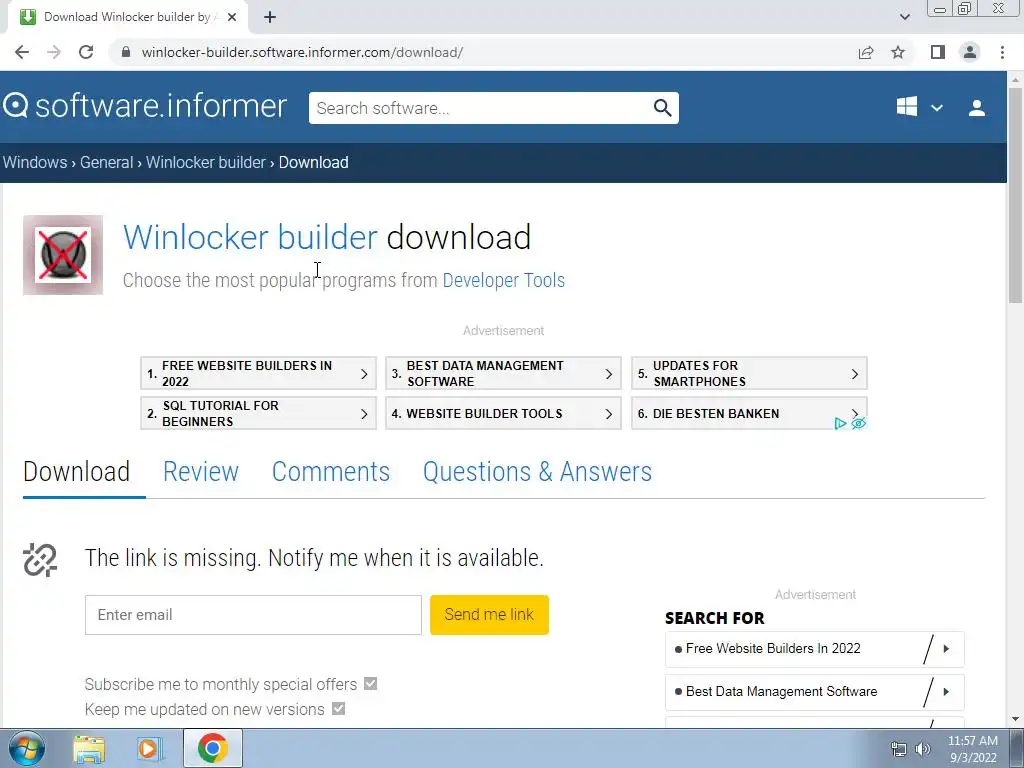This screenshot has height=768, width=1024.
Task: Open Best Data Management Software ad
Action: 503,374
